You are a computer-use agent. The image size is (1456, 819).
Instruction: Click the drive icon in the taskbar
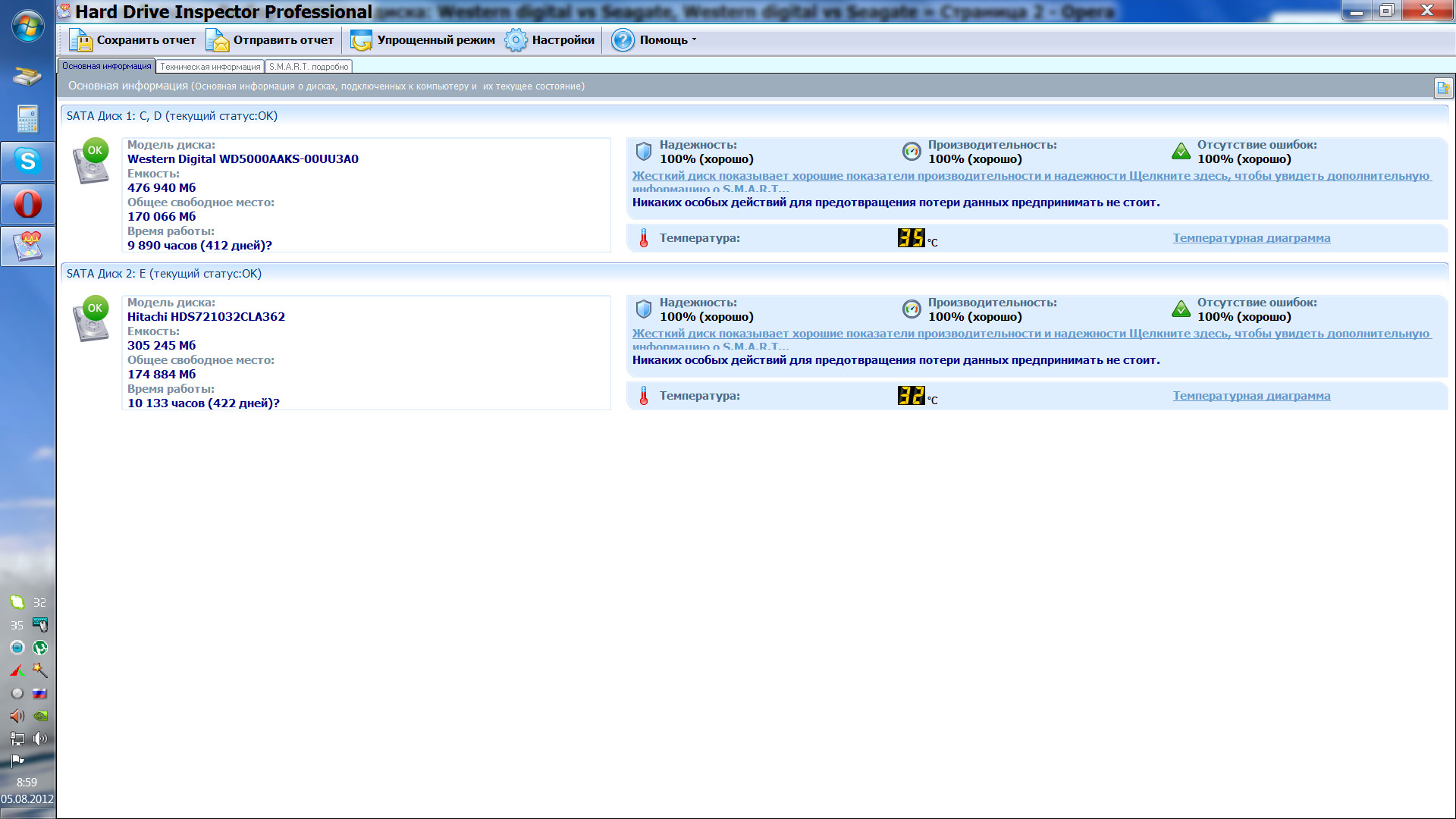[27, 76]
